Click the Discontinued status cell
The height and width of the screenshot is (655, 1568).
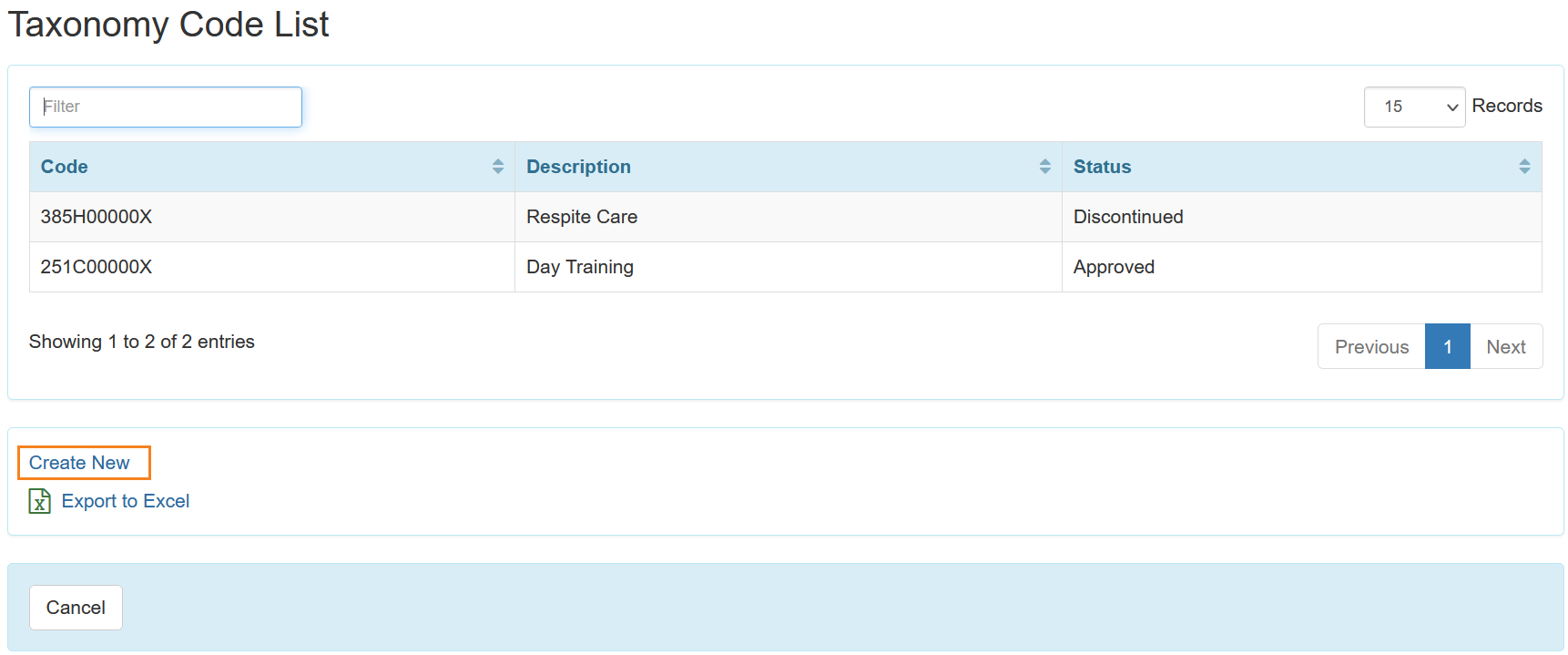[x=1128, y=217]
